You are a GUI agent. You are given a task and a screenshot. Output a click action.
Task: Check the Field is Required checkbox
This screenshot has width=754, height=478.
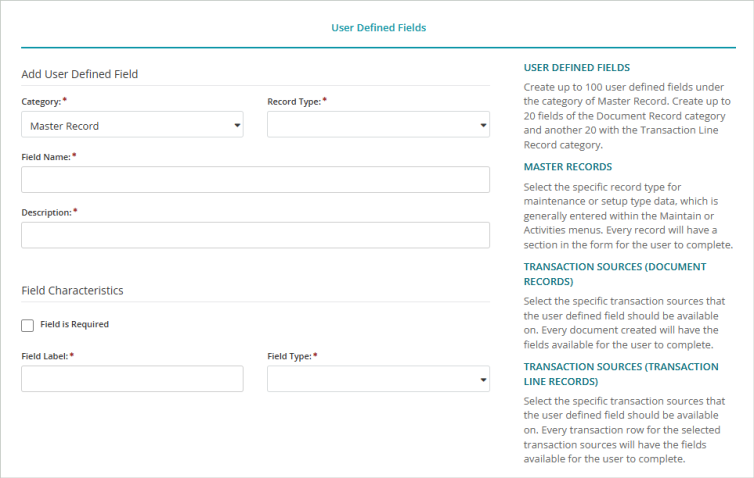point(27,326)
